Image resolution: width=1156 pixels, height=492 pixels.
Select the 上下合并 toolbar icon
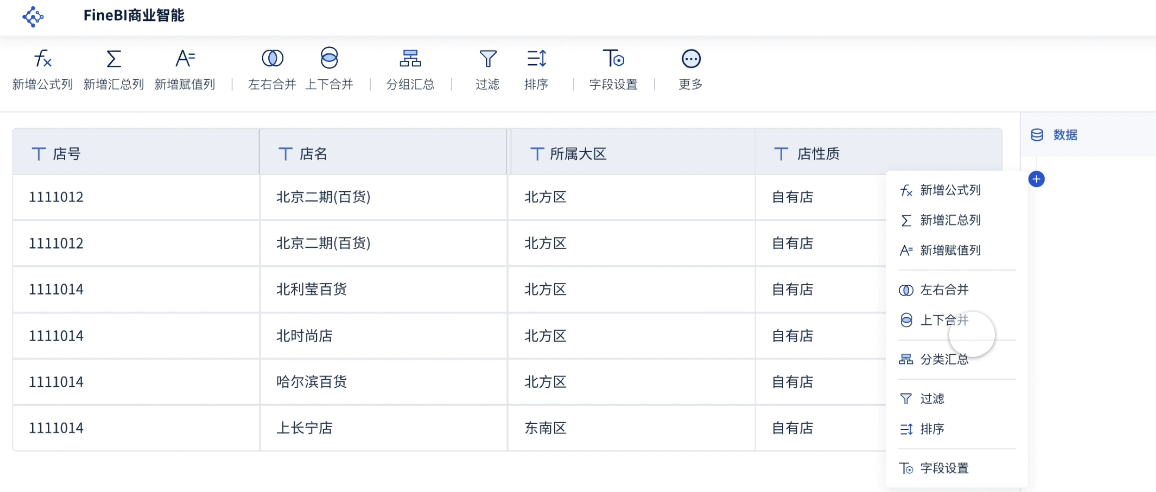point(329,58)
